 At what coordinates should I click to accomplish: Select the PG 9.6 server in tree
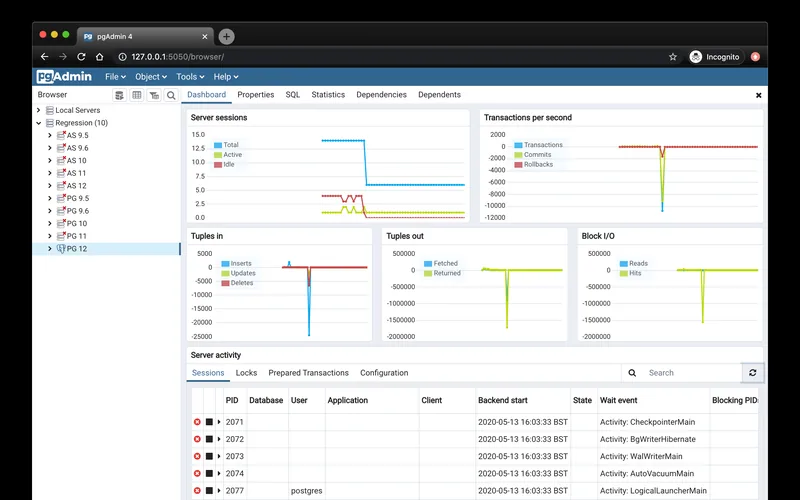[x=78, y=211]
